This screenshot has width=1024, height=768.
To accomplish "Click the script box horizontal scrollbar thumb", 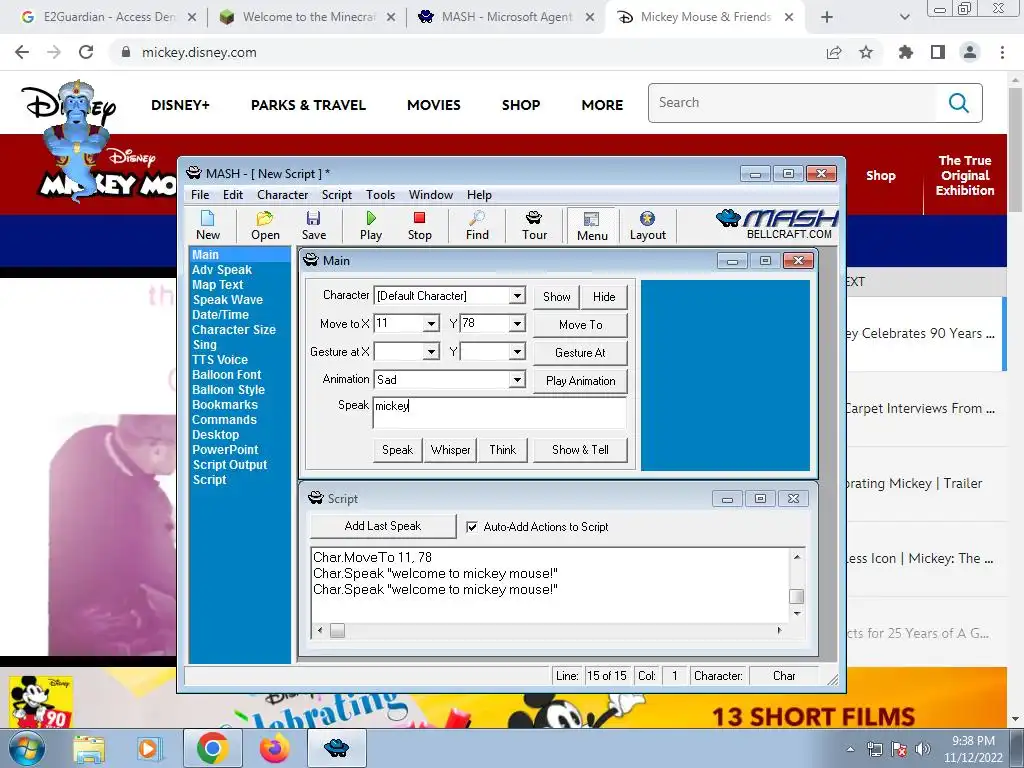I will (x=337, y=630).
